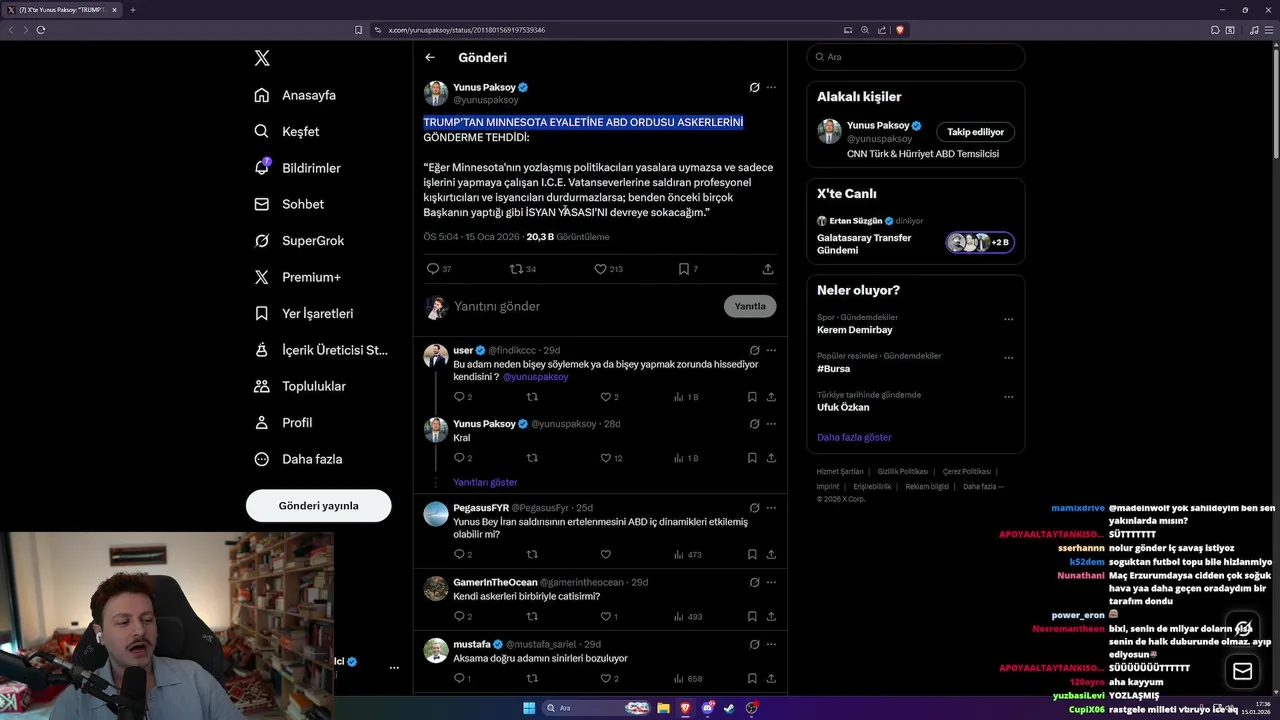Click Yanıtını gönder reply field
The height and width of the screenshot is (720, 1280).
tap(584, 306)
